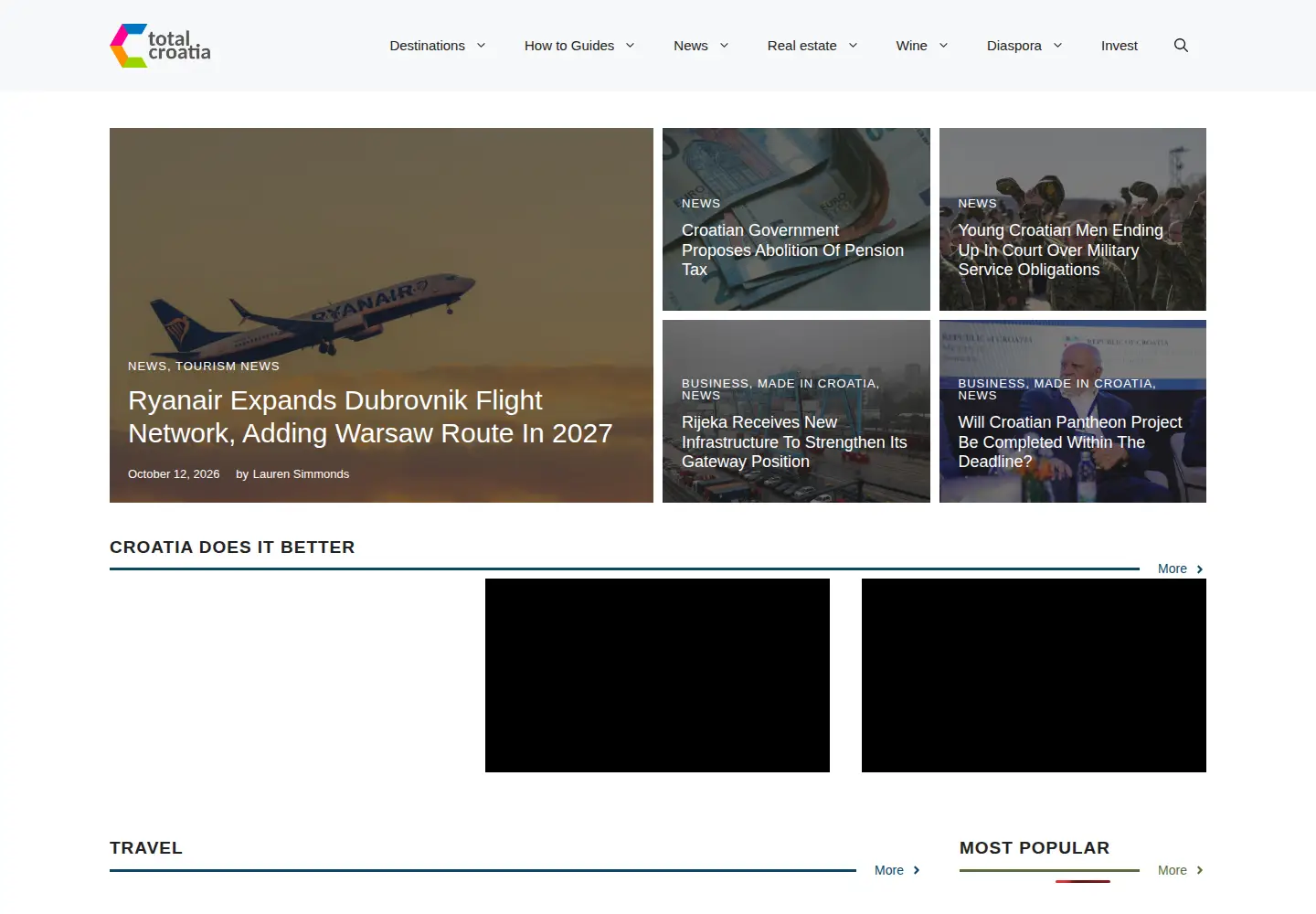Open the Real estate menu item

point(801,46)
